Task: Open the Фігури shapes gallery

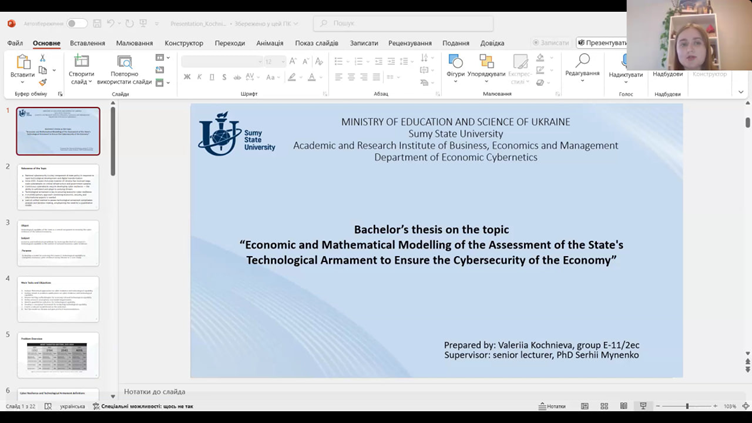Action: [x=456, y=67]
